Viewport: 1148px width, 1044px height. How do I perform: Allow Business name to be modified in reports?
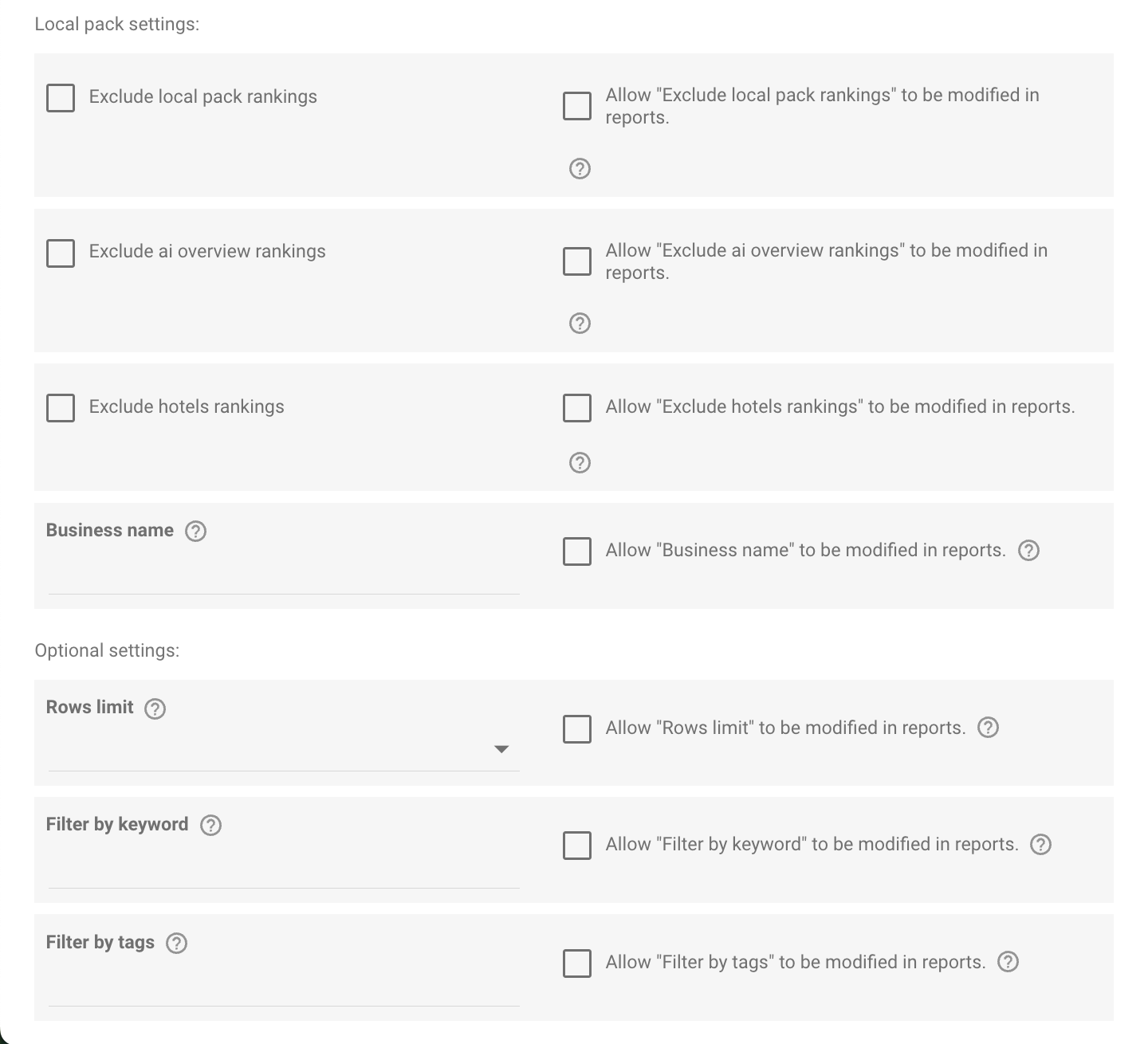576,549
